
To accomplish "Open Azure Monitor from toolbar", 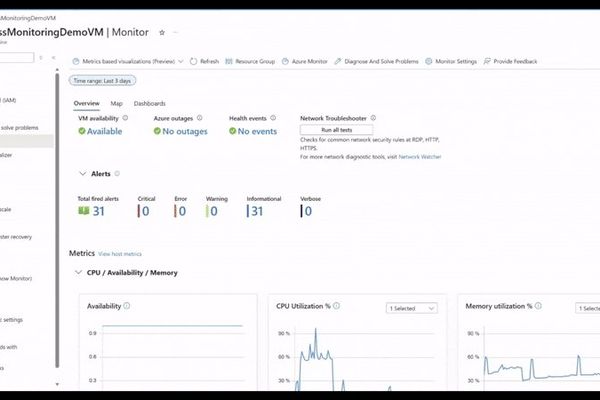I will (x=305, y=61).
